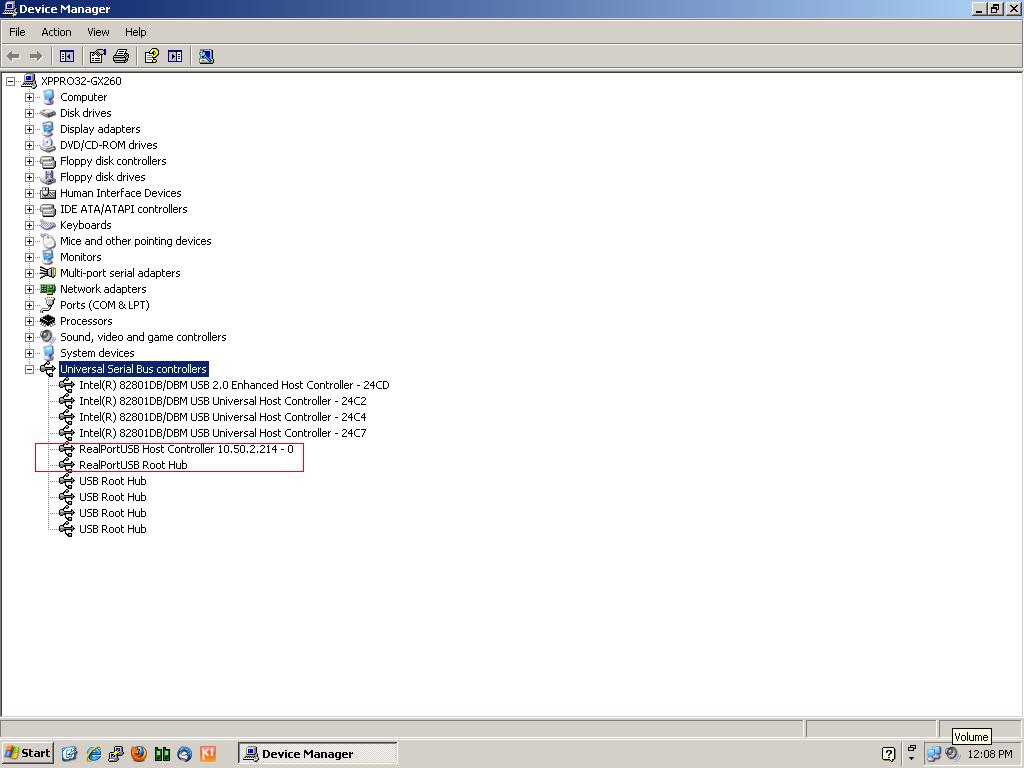Click the Help toolbar icon with question mark

point(151,57)
